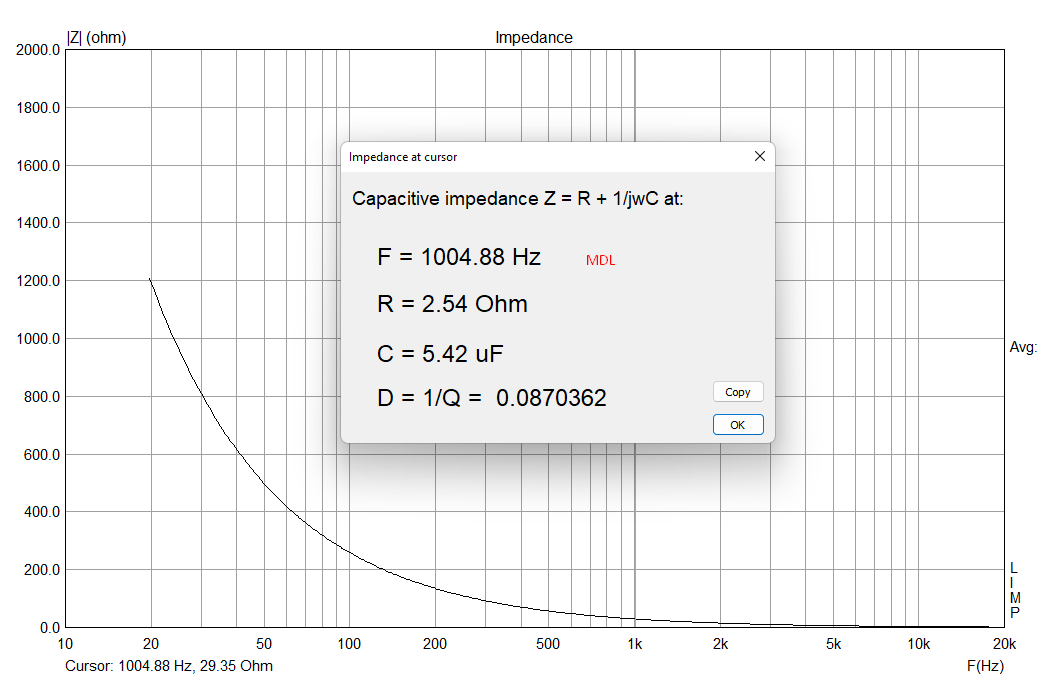Click the C = 5.42 uF value
This screenshot has height=677, width=1038.
(x=440, y=353)
